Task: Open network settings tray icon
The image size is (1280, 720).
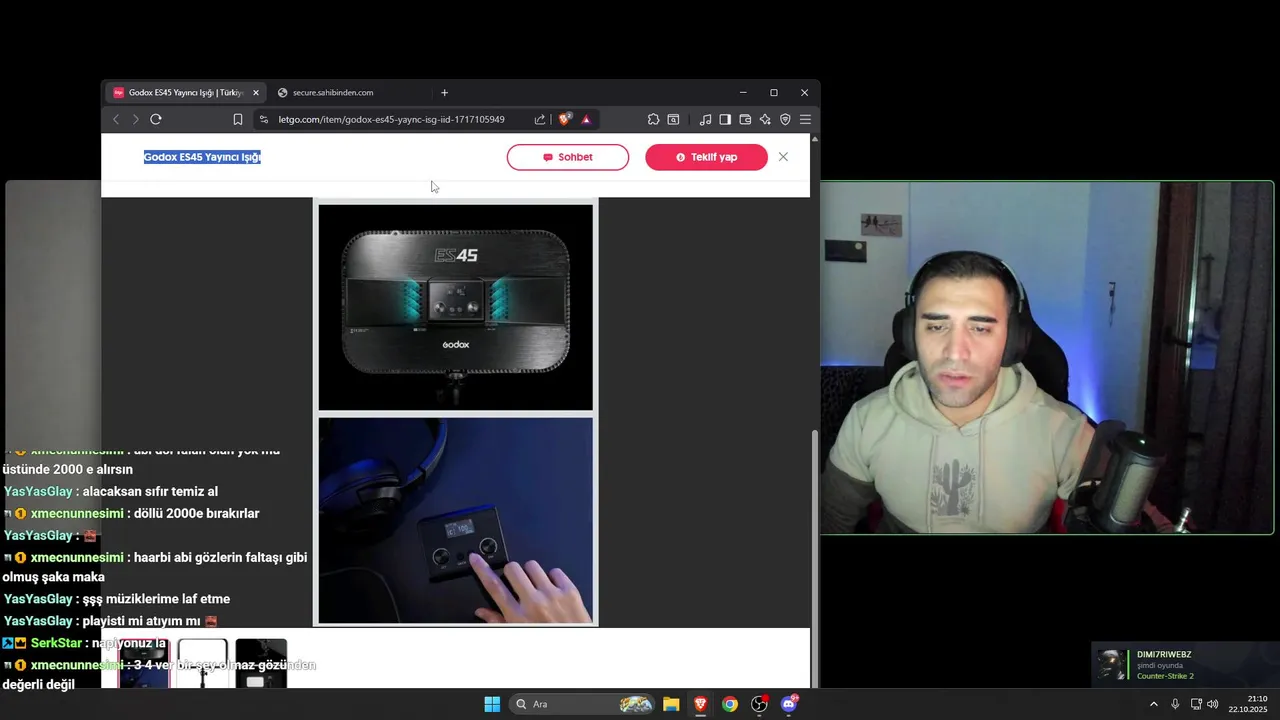Action: click(x=1196, y=704)
